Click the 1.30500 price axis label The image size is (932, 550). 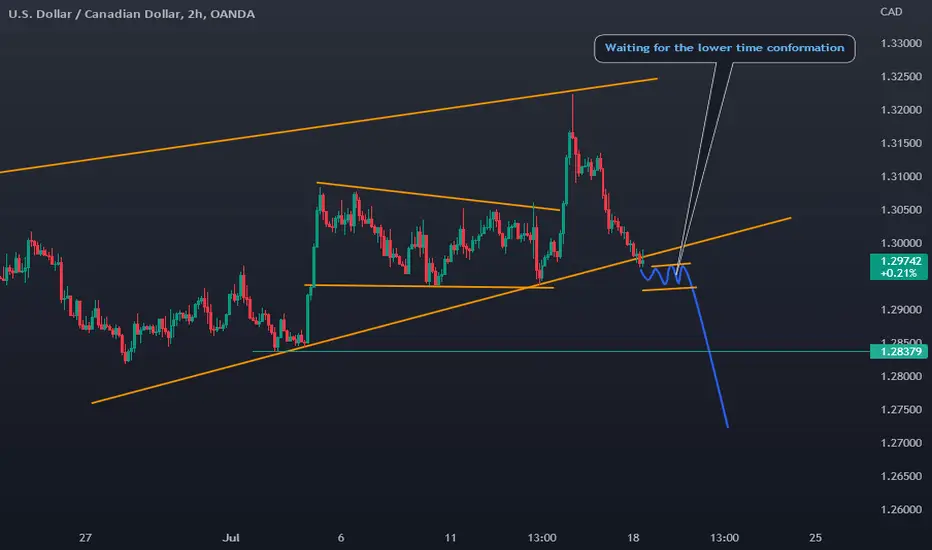click(900, 210)
